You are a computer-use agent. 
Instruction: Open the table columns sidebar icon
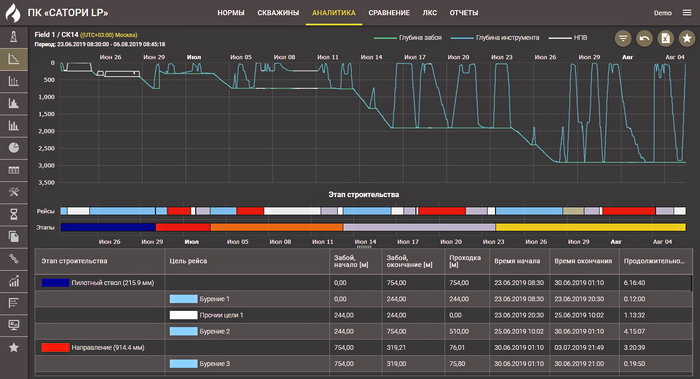[x=14, y=170]
